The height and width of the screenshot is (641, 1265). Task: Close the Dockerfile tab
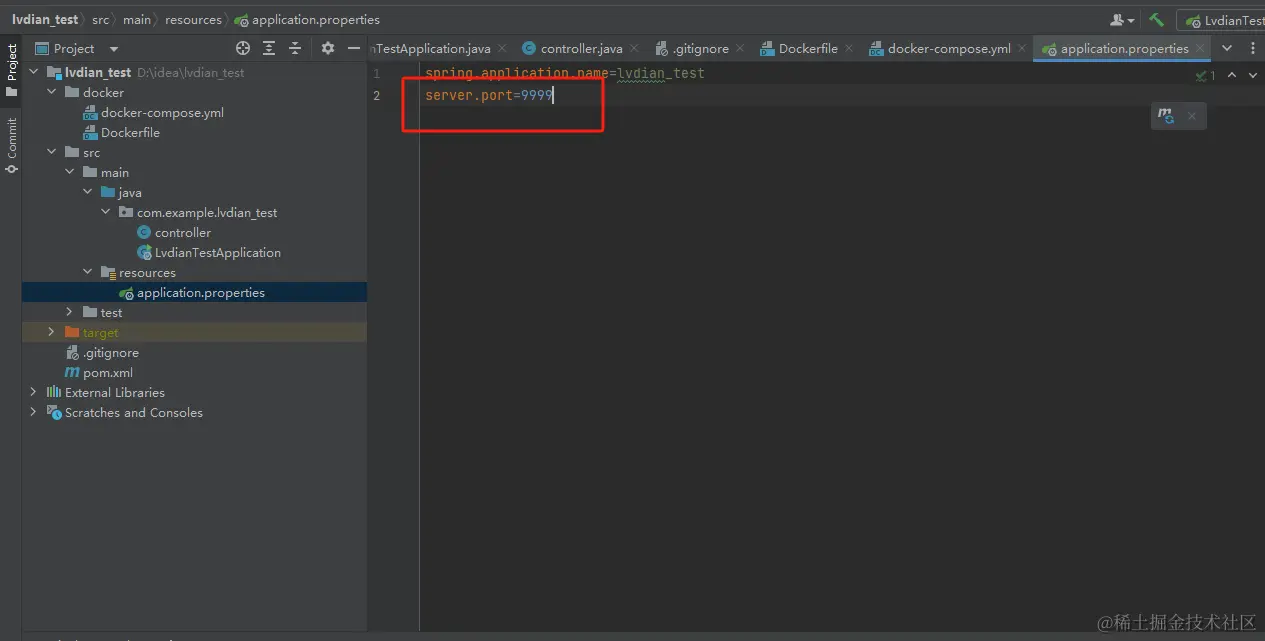(849, 48)
